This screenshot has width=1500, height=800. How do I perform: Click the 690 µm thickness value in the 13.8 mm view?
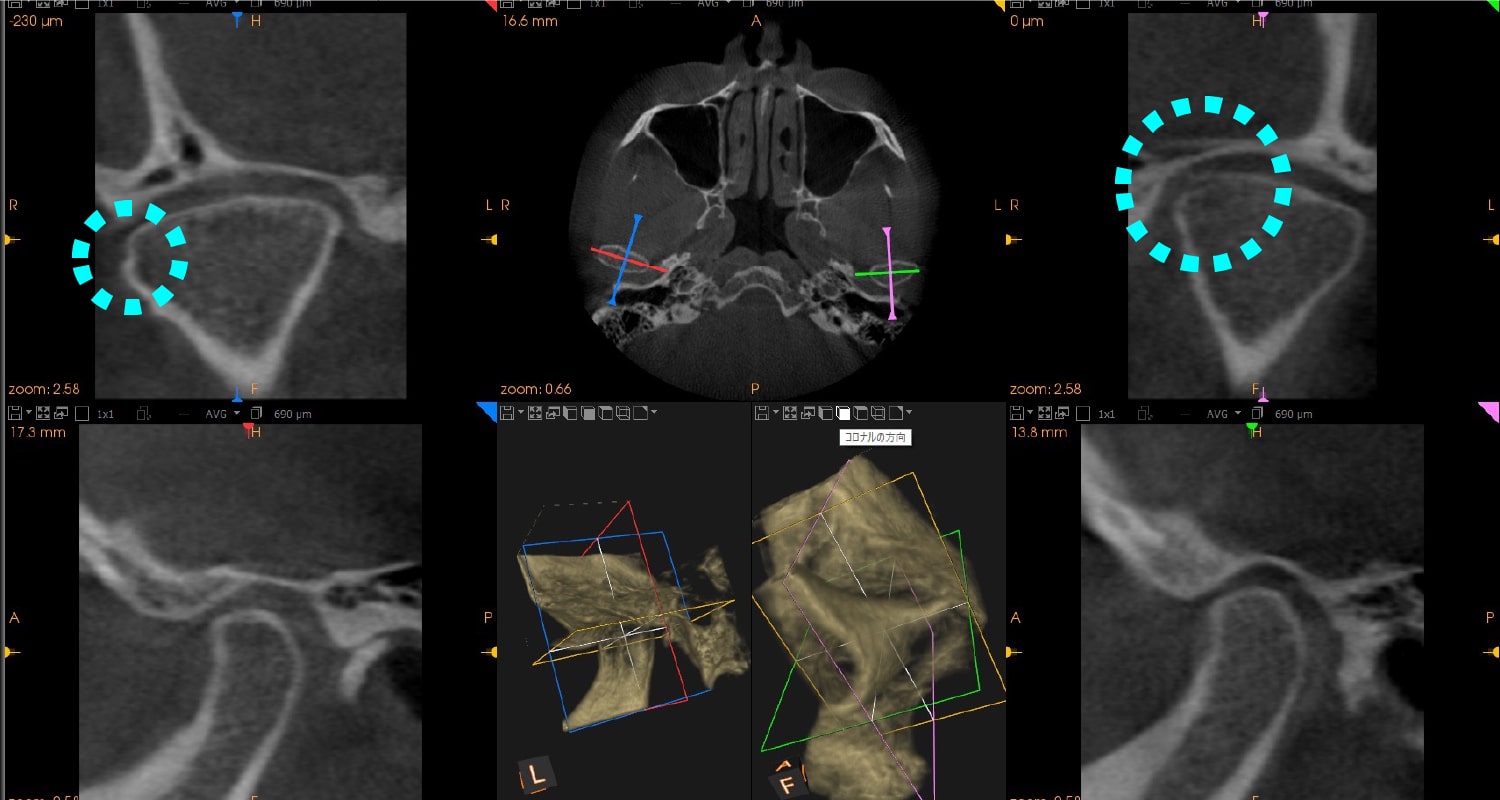click(x=1294, y=414)
